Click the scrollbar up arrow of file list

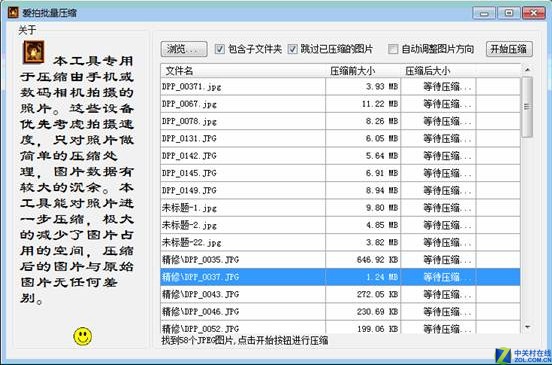[x=527, y=70]
